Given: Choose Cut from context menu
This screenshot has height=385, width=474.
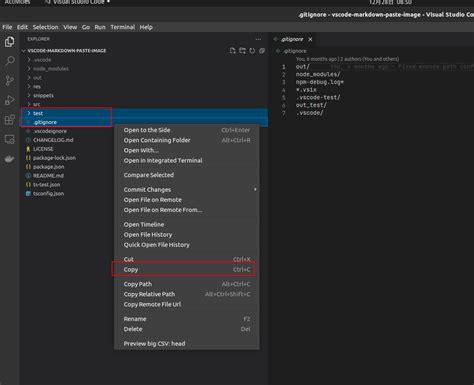Looking at the screenshot, I should point(187,259).
